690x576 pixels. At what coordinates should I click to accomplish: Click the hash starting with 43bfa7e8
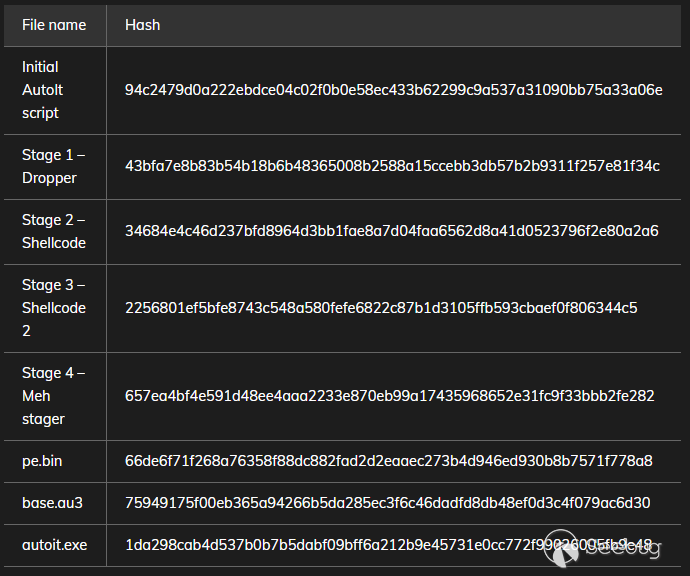392,166
